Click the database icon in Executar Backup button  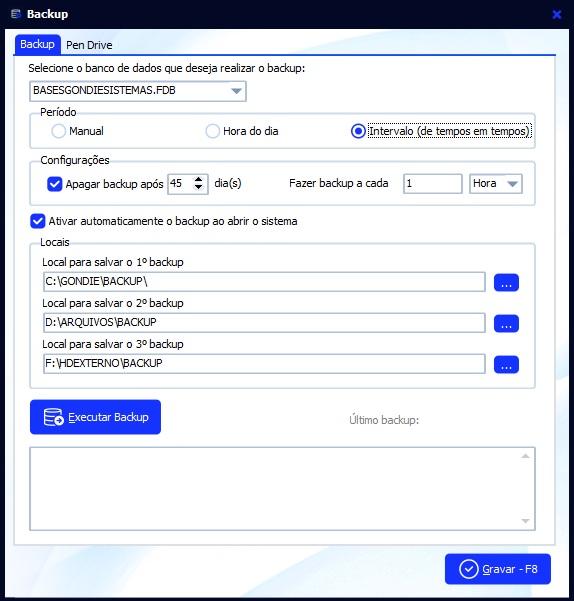tap(53, 417)
